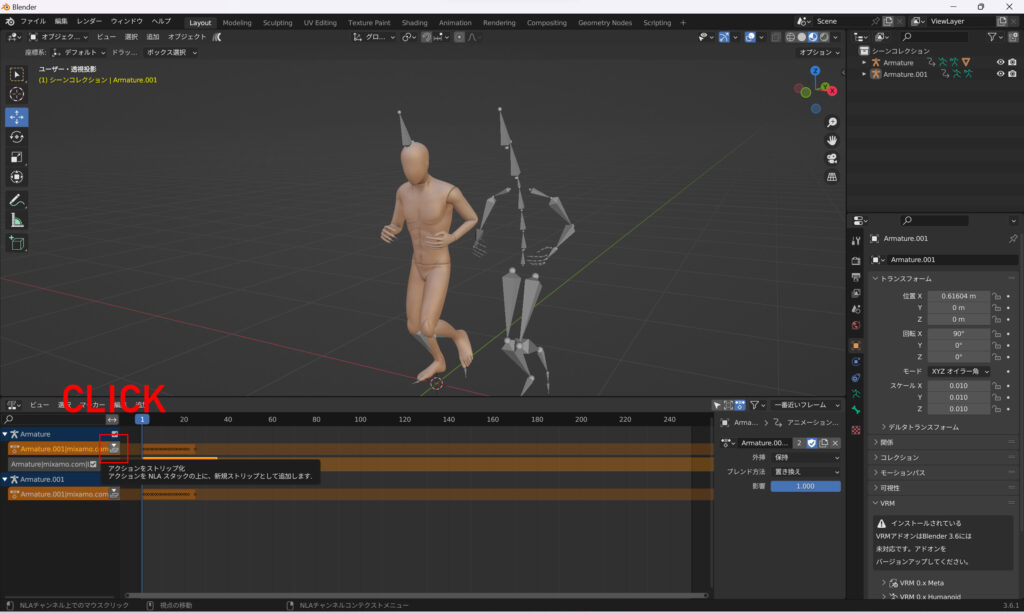This screenshot has width=1024, height=613.
Task: Click the hand pan view icon
Action: pyautogui.click(x=831, y=141)
